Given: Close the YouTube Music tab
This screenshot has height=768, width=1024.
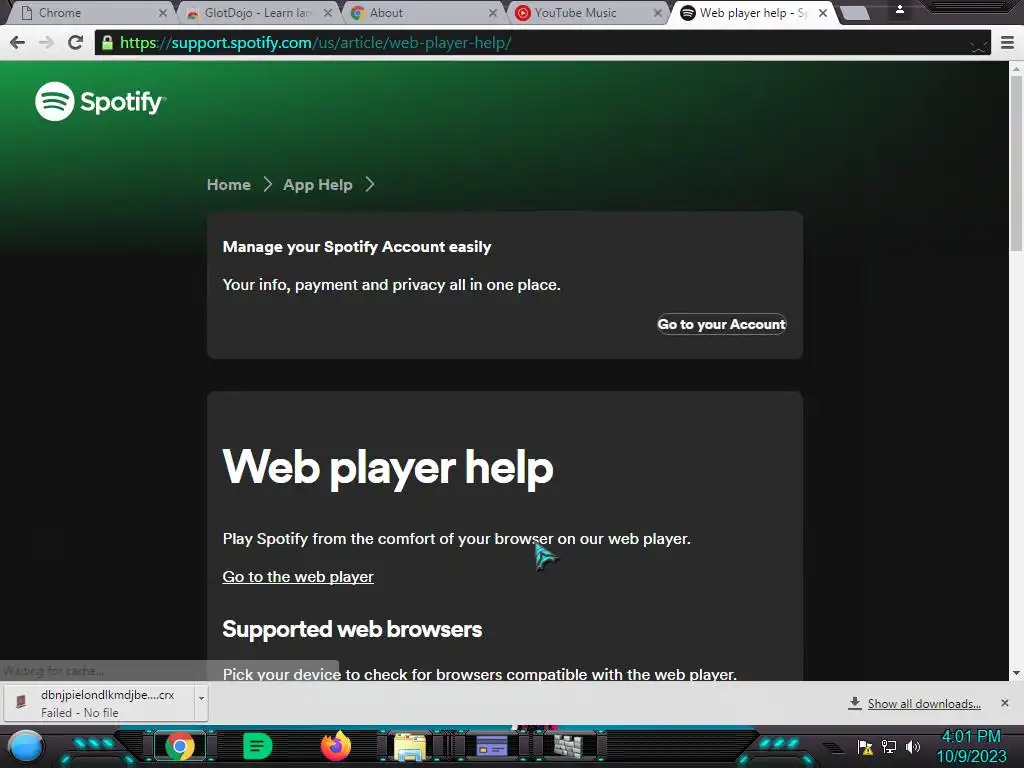Looking at the screenshot, I should 658,13.
